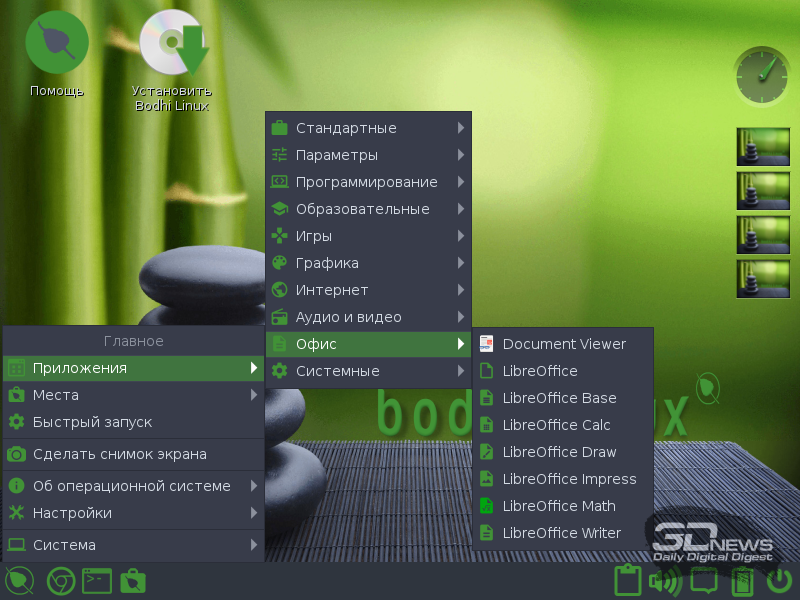This screenshot has height=600, width=800.
Task: Click the battery tray icon
Action: coord(742,581)
